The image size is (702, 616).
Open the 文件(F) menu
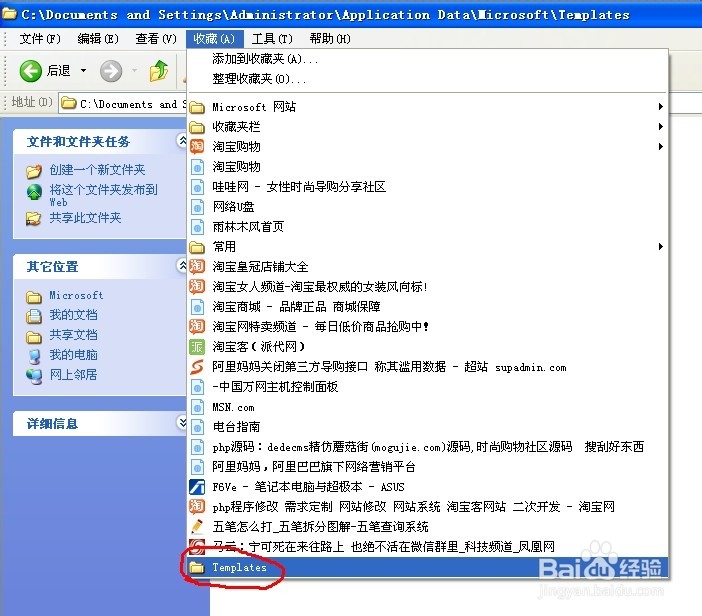click(x=39, y=39)
